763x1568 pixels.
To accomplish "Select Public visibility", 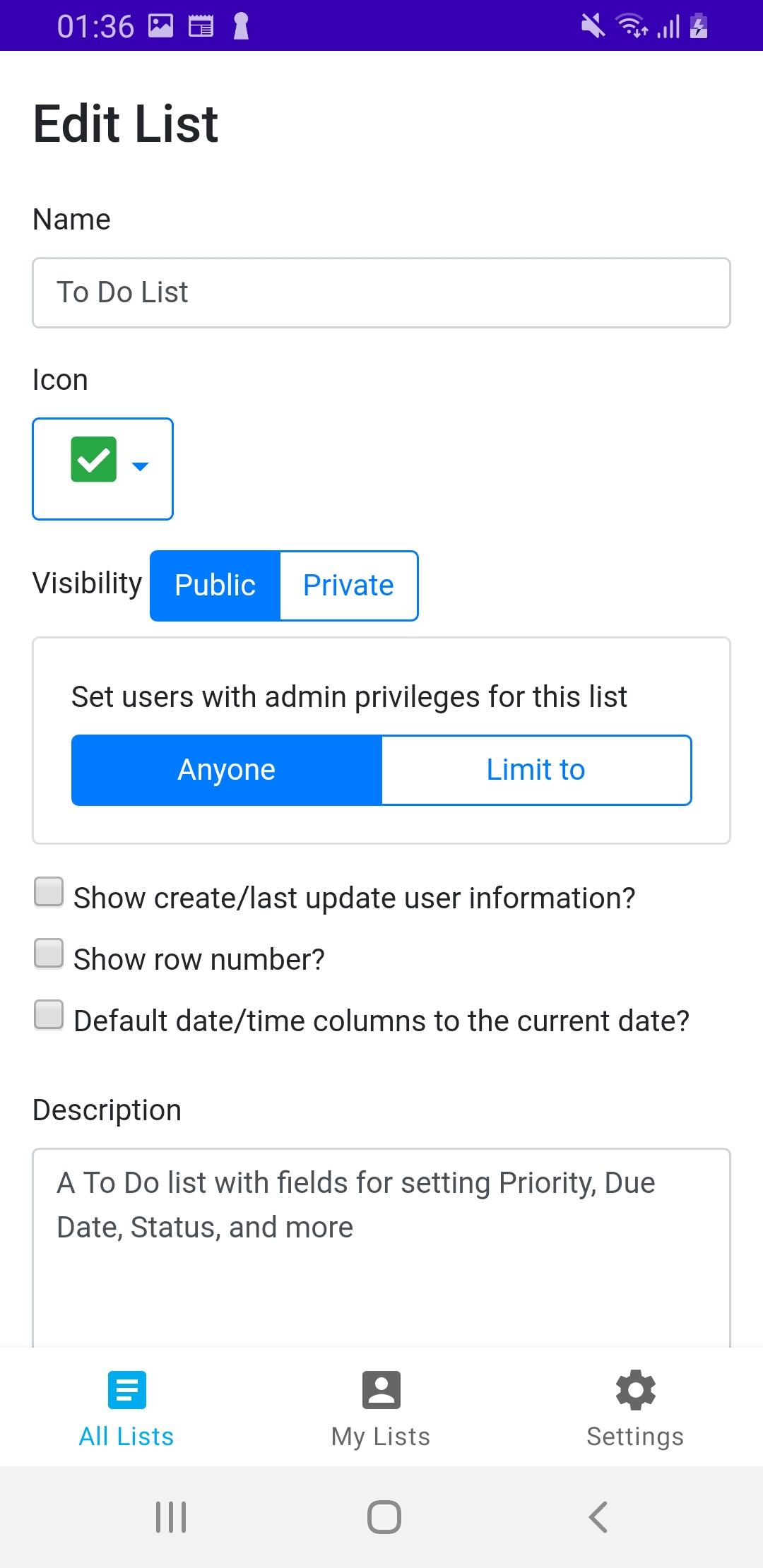I will click(215, 586).
